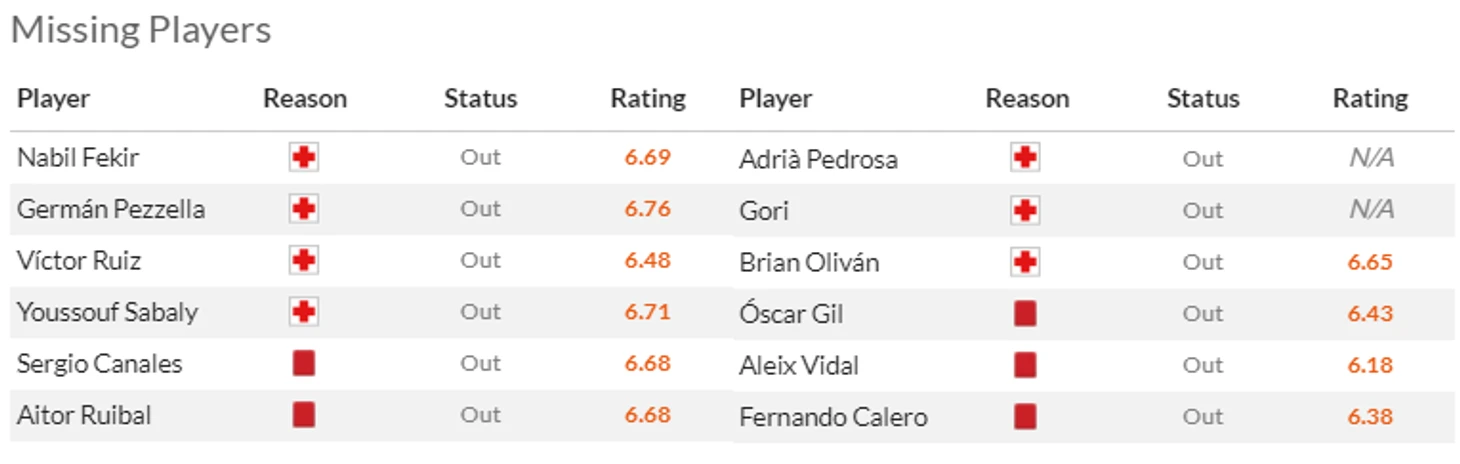
Task: Click the left table's Rating column header
Action: 648,98
